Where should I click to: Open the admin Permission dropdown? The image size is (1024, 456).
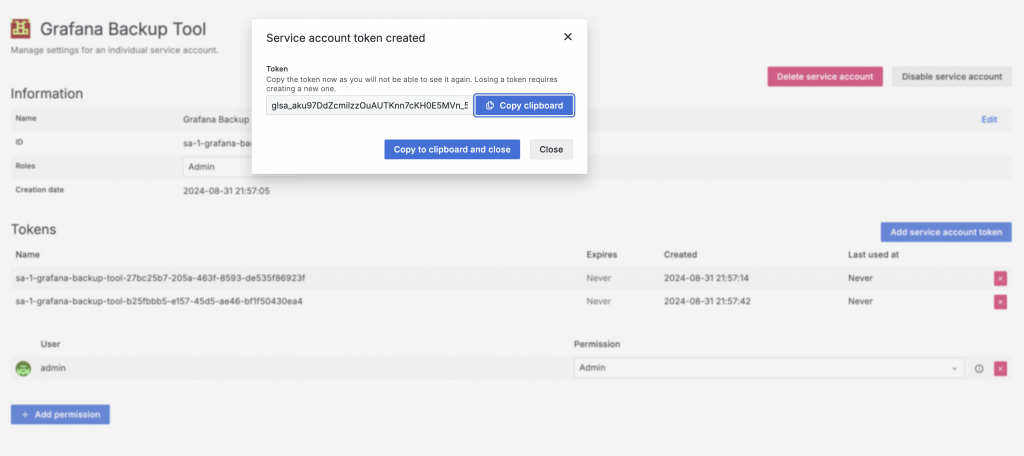coord(769,368)
